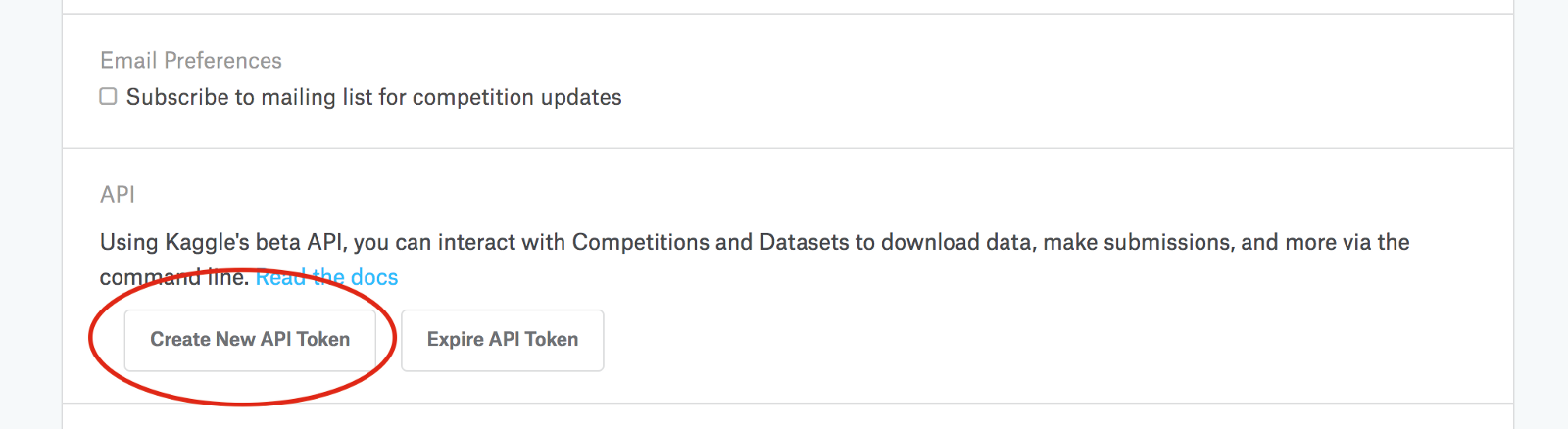This screenshot has width=1568, height=429.
Task: Click the Expire API Token button
Action: [x=502, y=340]
